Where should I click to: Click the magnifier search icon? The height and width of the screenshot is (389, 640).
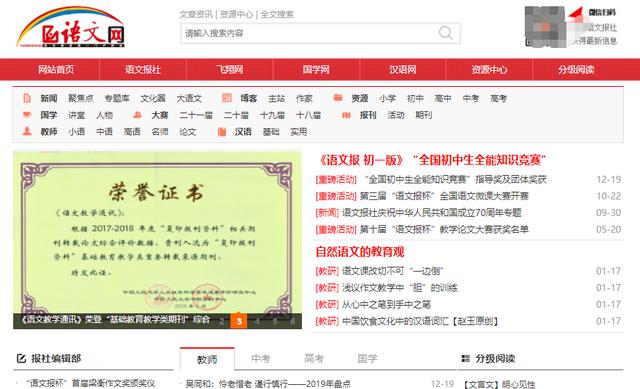point(445,33)
